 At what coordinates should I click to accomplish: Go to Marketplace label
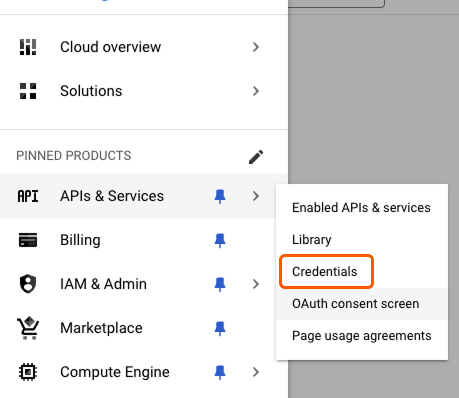[101, 328]
